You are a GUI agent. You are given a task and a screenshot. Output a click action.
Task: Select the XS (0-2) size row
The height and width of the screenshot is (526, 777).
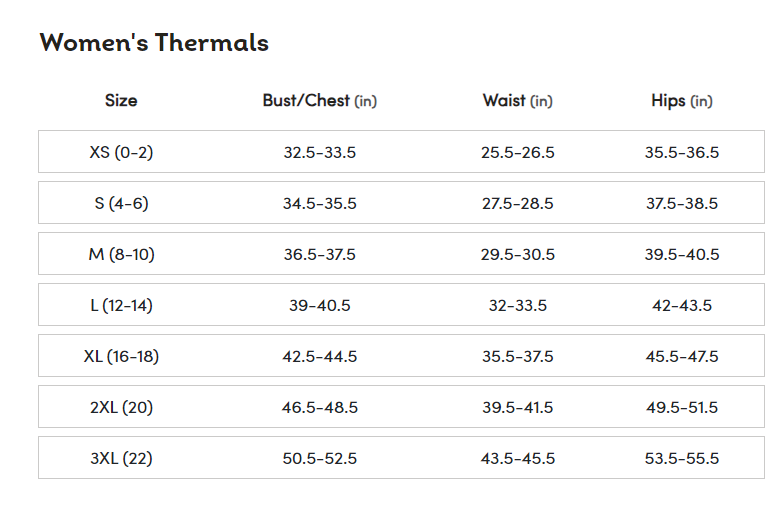[x=401, y=152]
